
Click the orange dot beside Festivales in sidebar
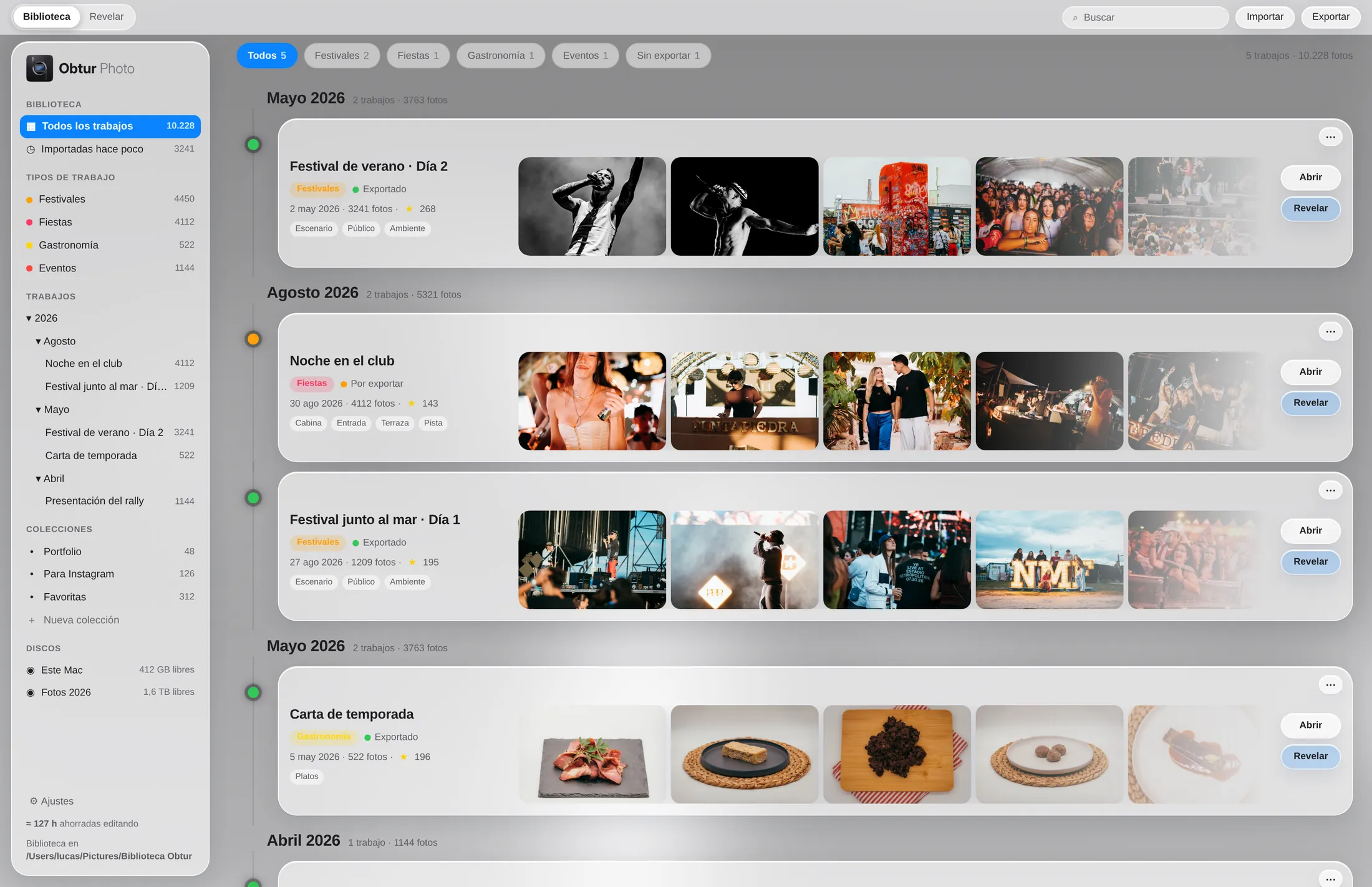tap(29, 200)
